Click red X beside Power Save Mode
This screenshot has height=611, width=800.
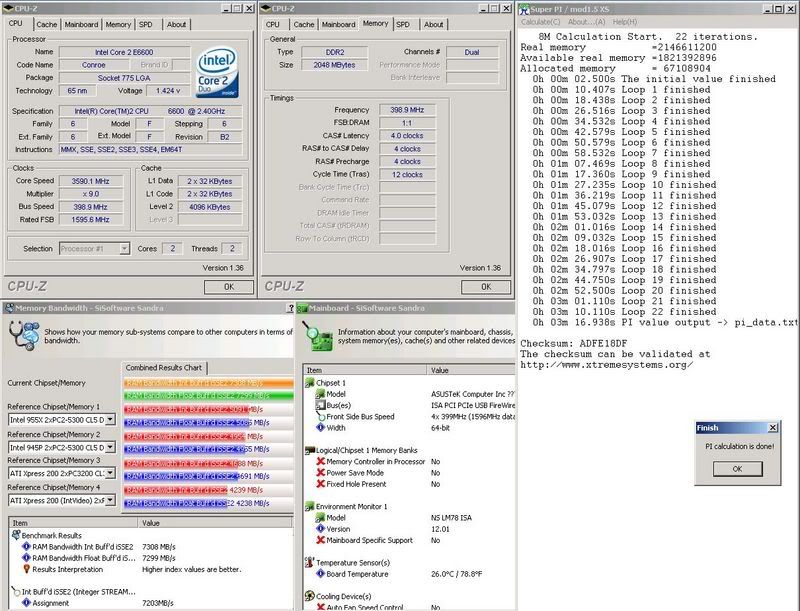(320, 473)
